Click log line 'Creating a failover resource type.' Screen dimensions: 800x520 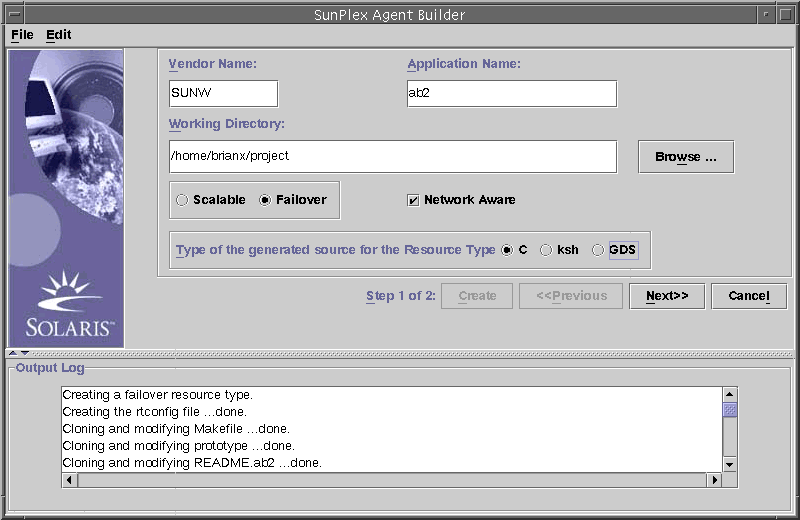click(x=158, y=395)
